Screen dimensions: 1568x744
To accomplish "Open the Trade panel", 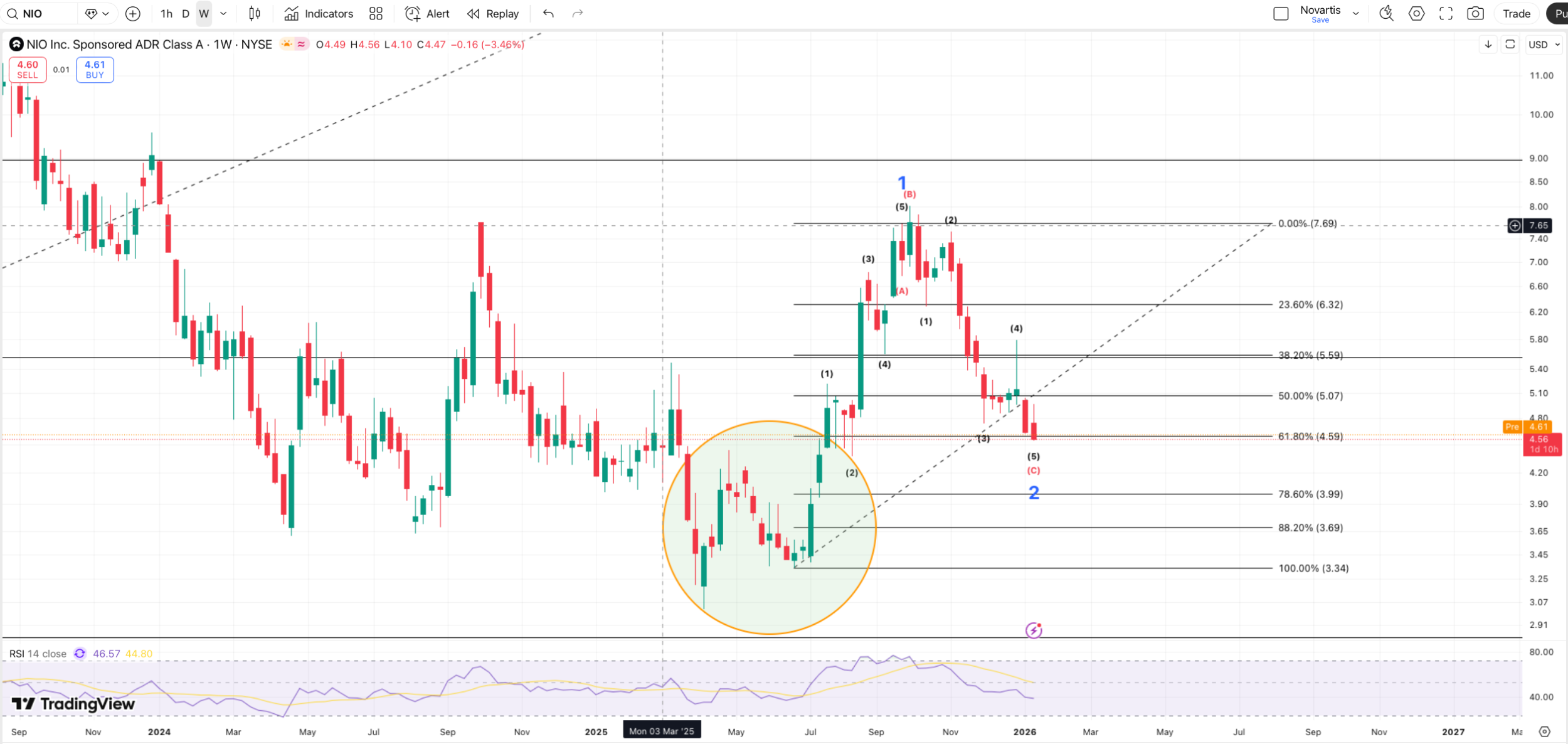I will click(1516, 14).
